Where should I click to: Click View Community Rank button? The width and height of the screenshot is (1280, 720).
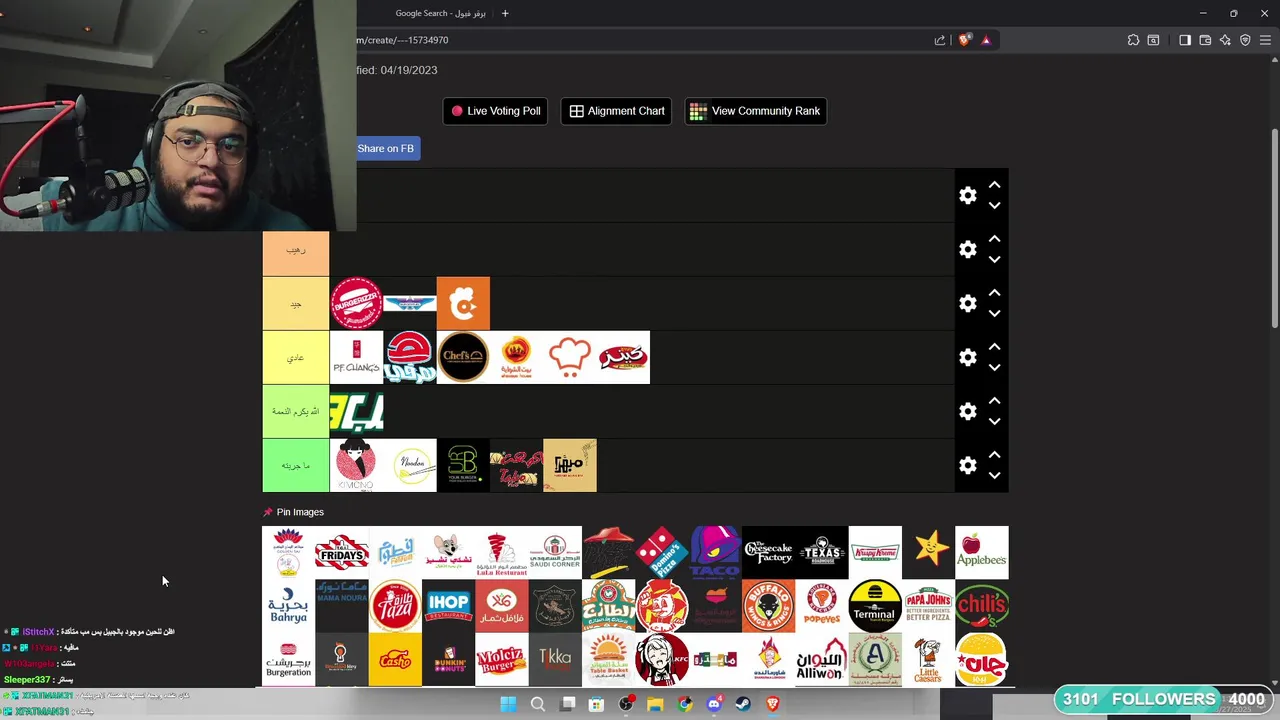click(x=755, y=111)
